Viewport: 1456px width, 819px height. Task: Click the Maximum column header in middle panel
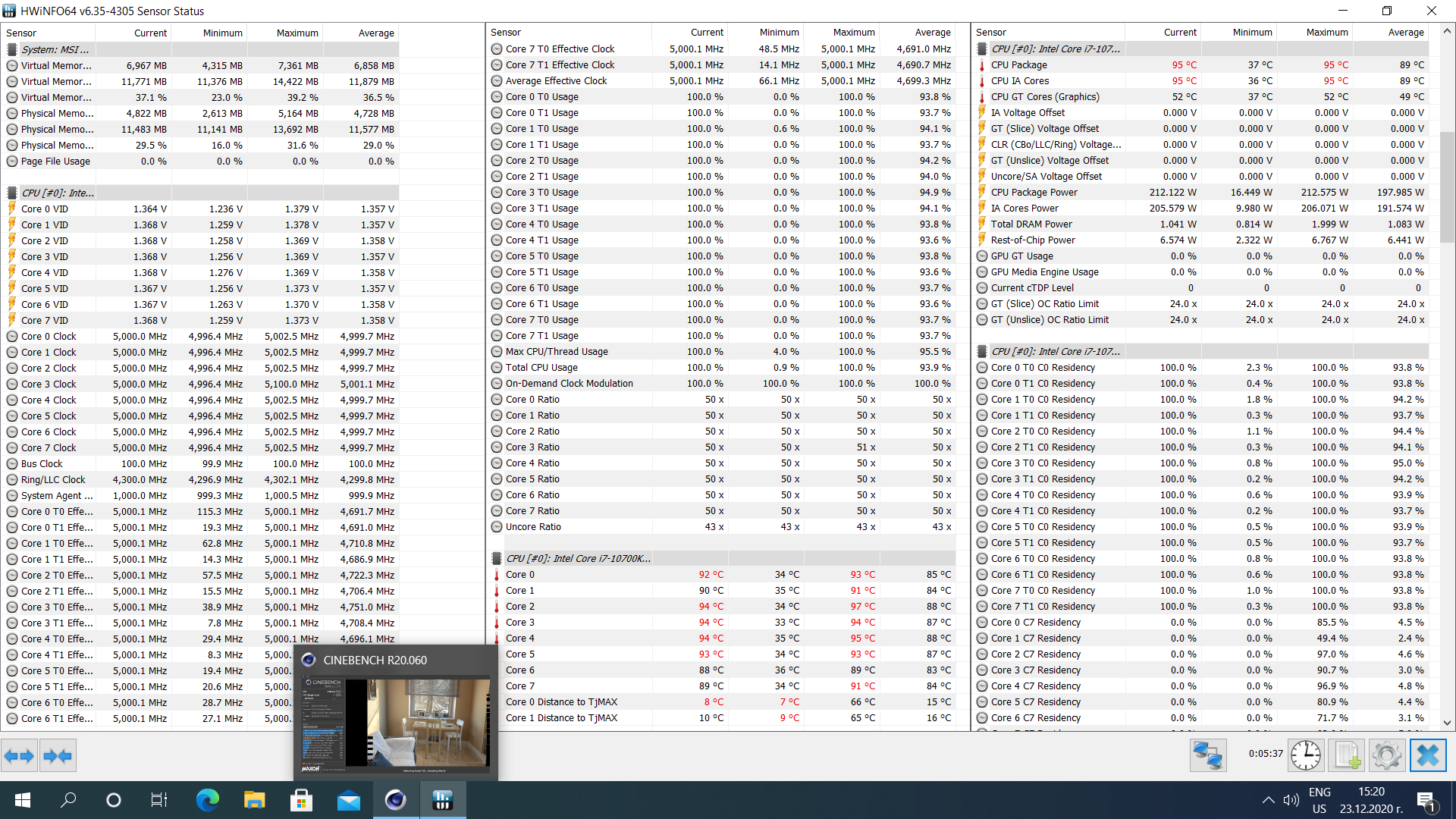(x=841, y=32)
